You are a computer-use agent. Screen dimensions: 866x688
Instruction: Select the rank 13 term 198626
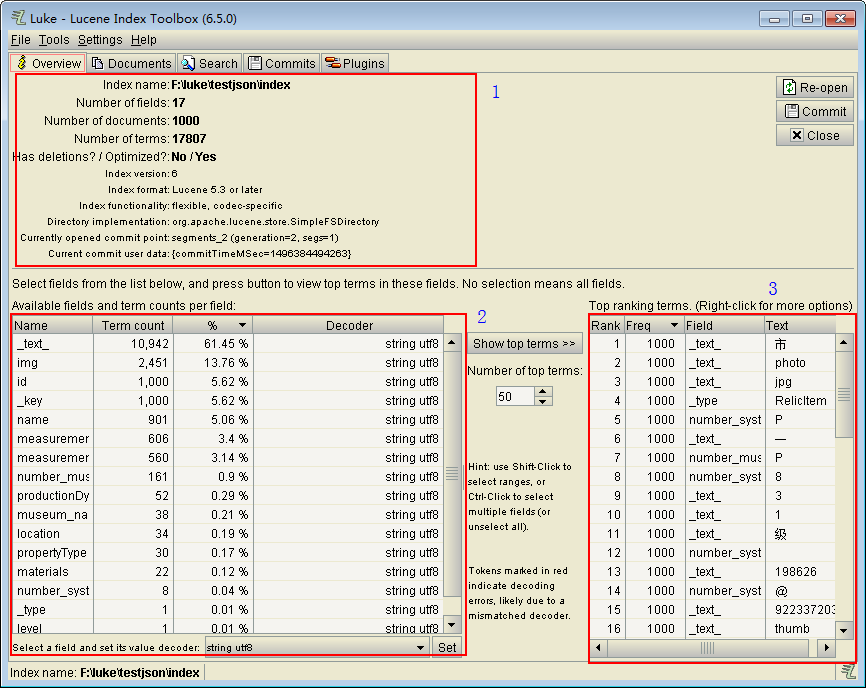pyautogui.click(x=712, y=571)
